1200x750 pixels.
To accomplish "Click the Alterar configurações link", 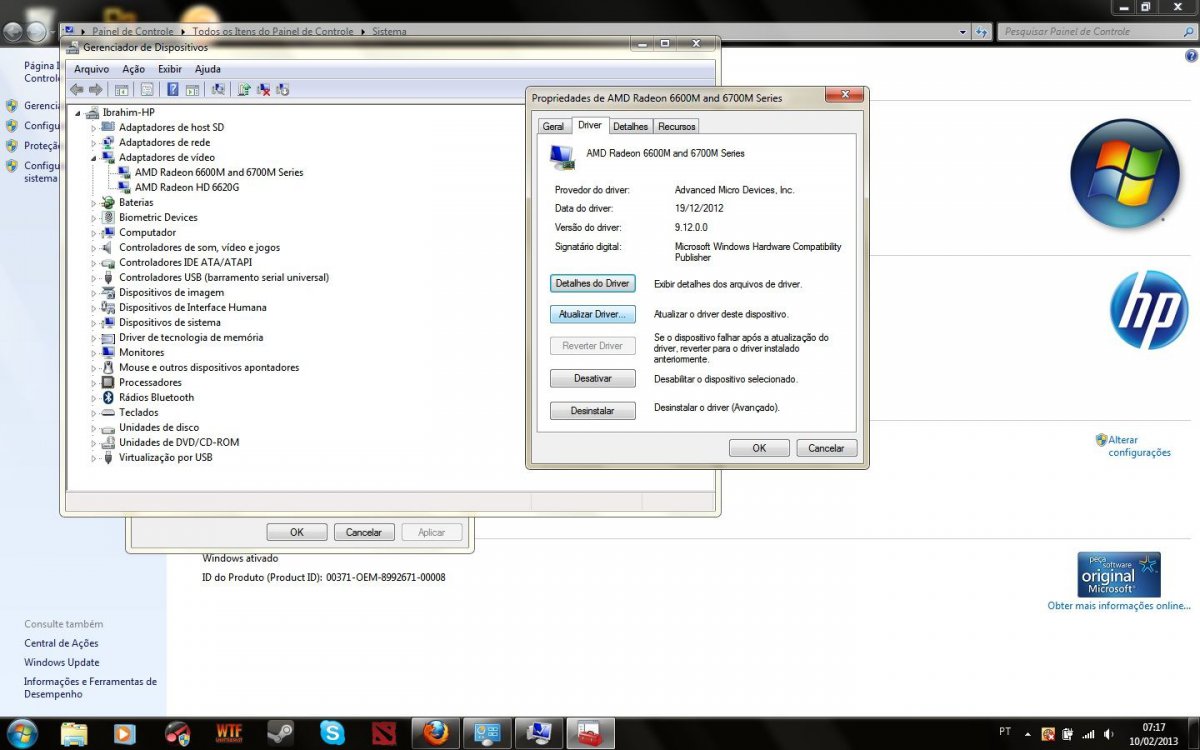I will click(x=1139, y=446).
